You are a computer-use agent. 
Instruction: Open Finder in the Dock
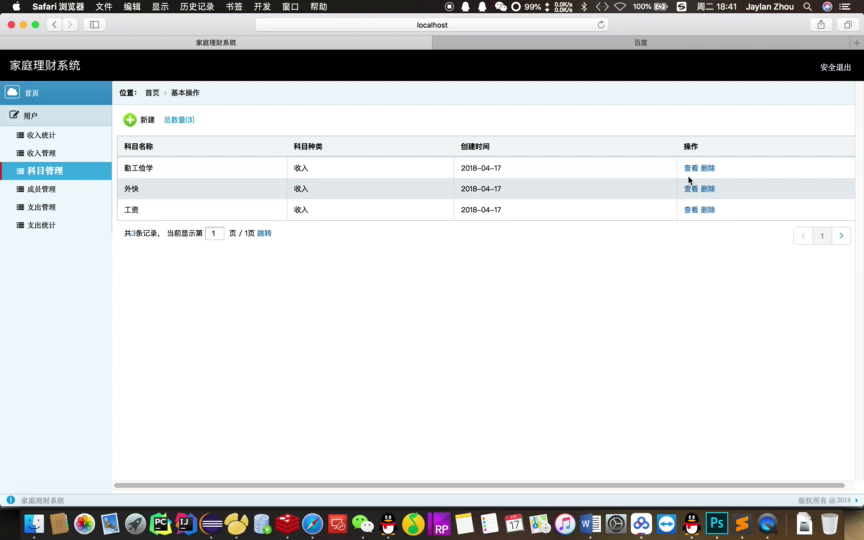click(x=34, y=524)
